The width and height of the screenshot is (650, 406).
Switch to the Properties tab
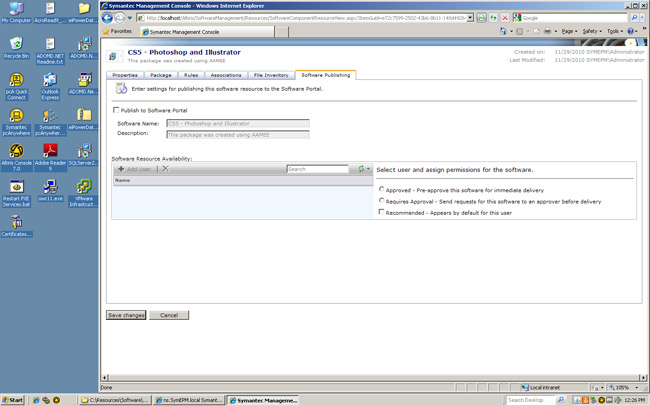click(x=125, y=75)
